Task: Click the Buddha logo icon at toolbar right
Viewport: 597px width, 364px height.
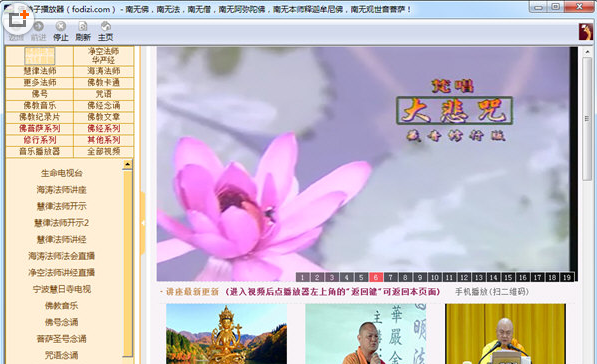Action: 586,32
